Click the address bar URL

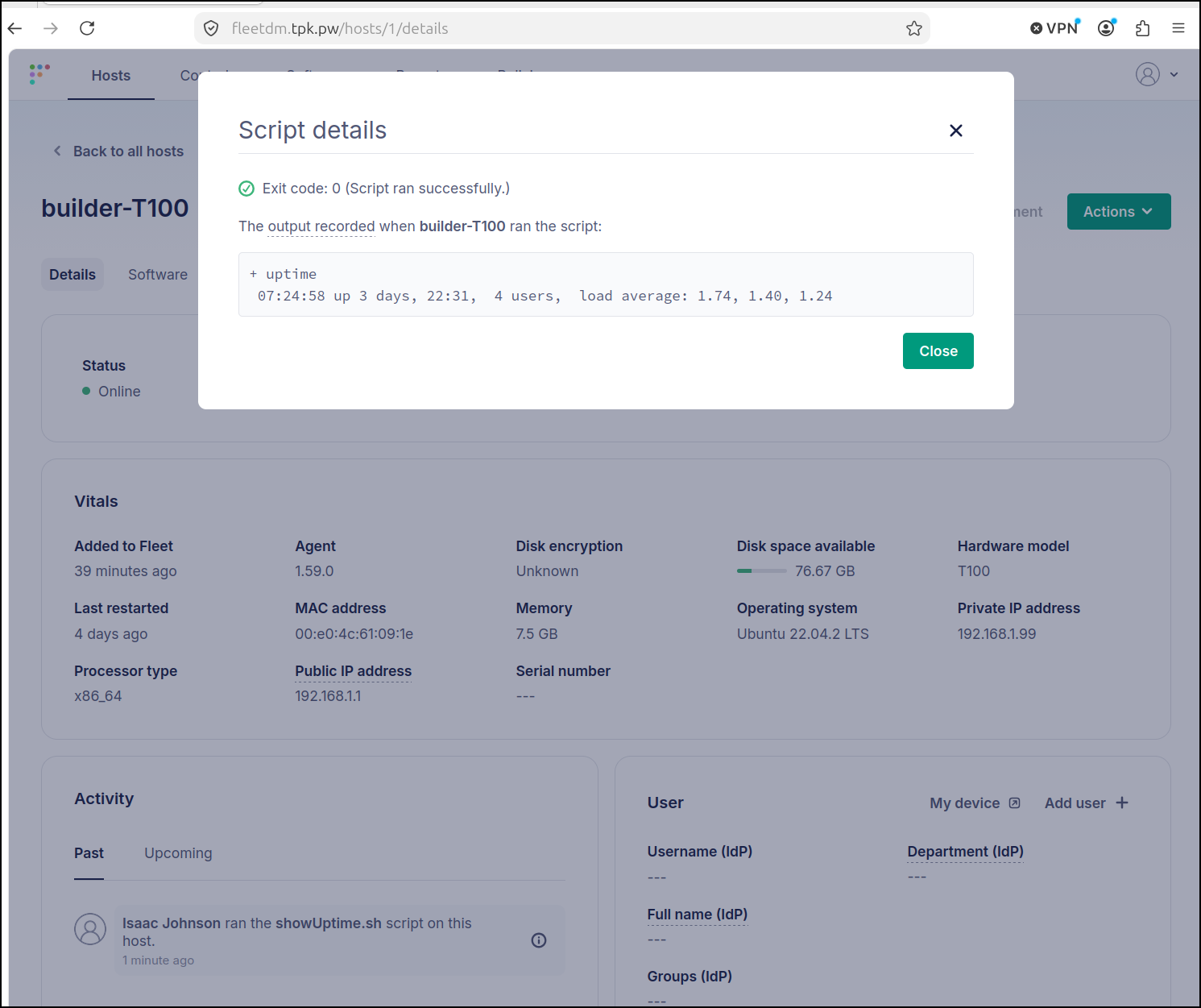coord(340,29)
